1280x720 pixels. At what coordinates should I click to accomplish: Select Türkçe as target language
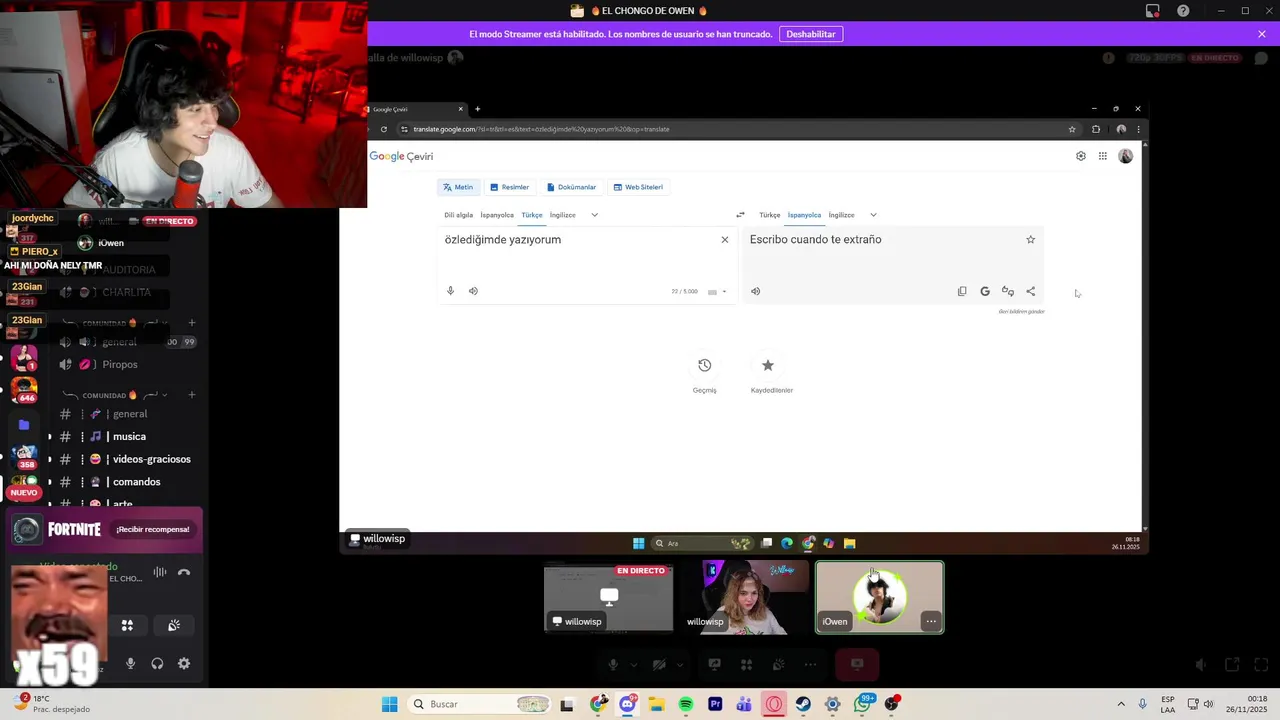pyautogui.click(x=770, y=215)
